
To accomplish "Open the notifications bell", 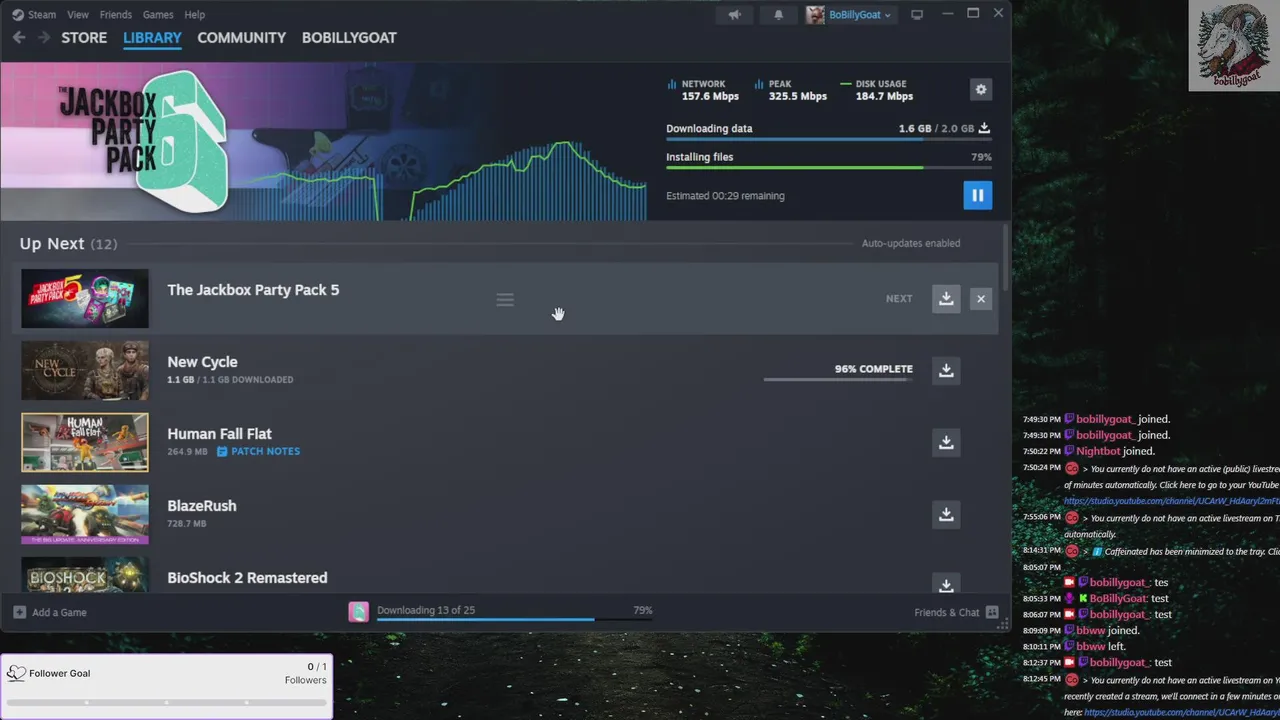I will pos(779,15).
